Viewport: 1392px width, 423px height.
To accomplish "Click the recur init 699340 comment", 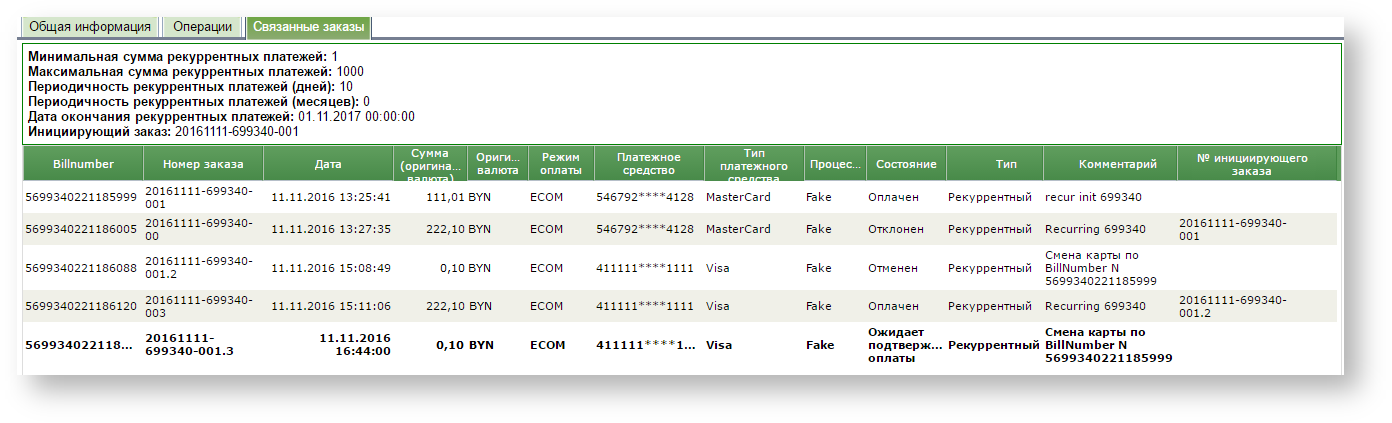I will click(x=1093, y=198).
